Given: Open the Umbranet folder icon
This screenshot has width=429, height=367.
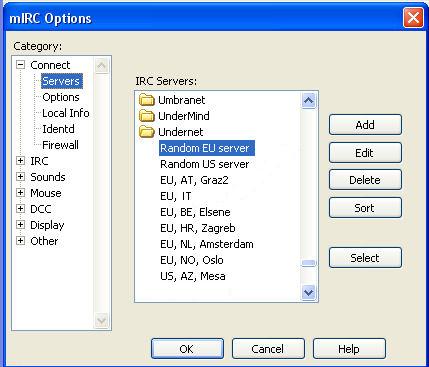Looking at the screenshot, I should [x=147, y=100].
